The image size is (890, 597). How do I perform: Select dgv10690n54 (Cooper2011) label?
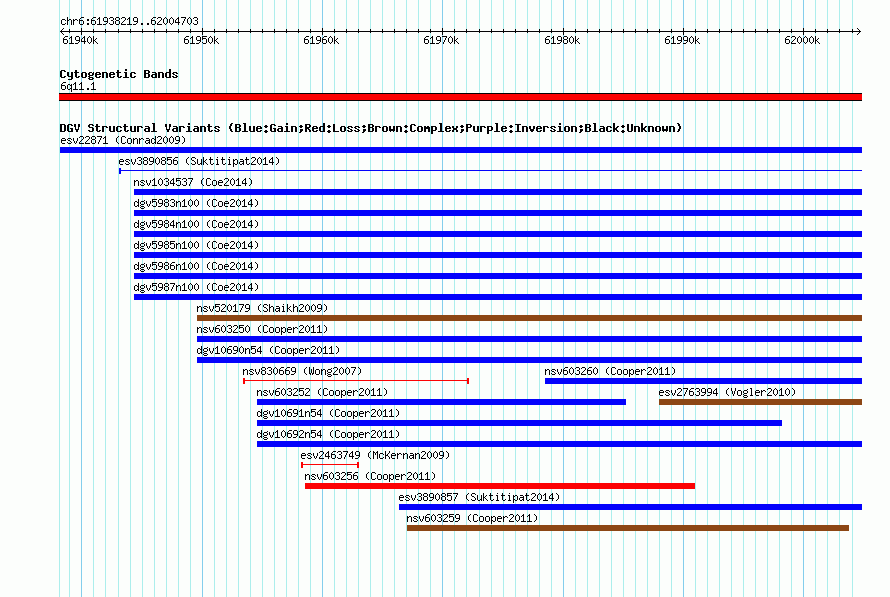click(x=268, y=350)
